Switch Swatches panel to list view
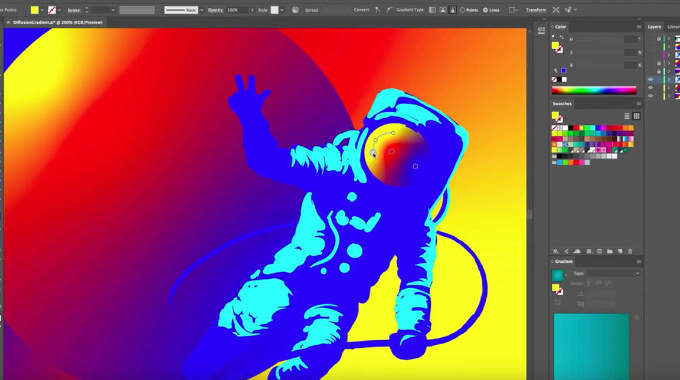This screenshot has width=680, height=380. tap(627, 116)
